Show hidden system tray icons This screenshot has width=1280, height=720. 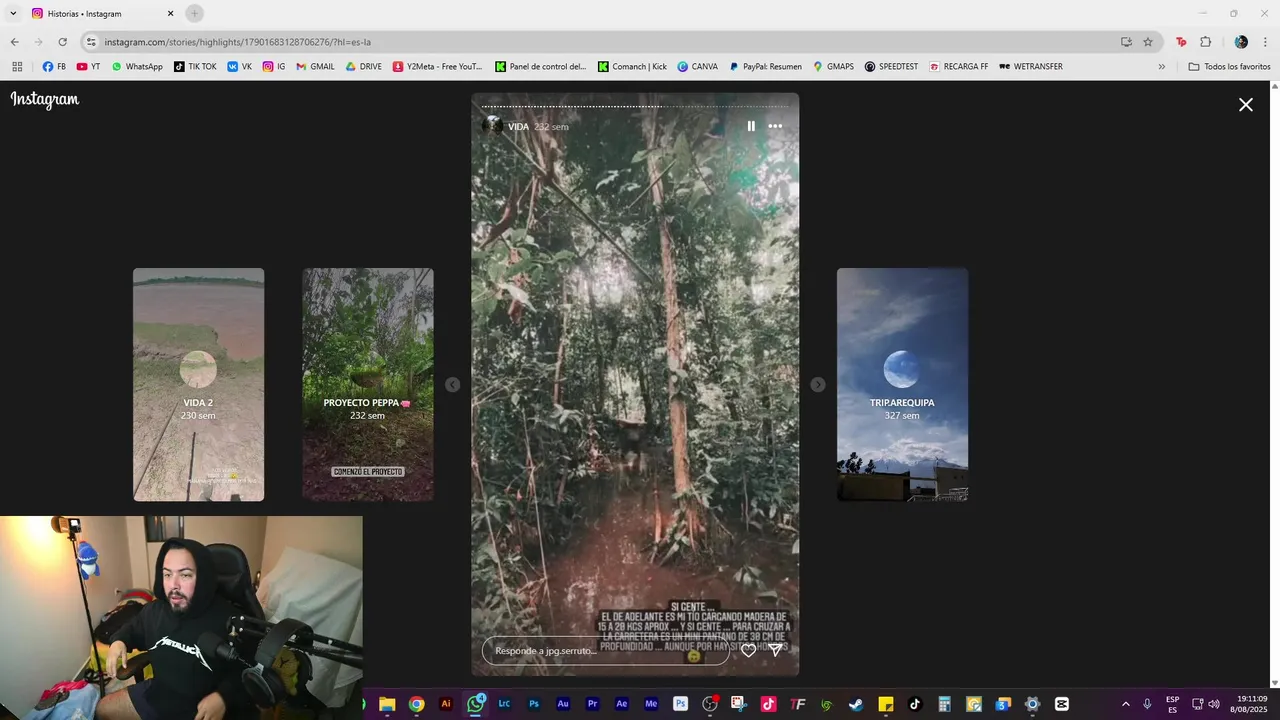[x=1125, y=704]
